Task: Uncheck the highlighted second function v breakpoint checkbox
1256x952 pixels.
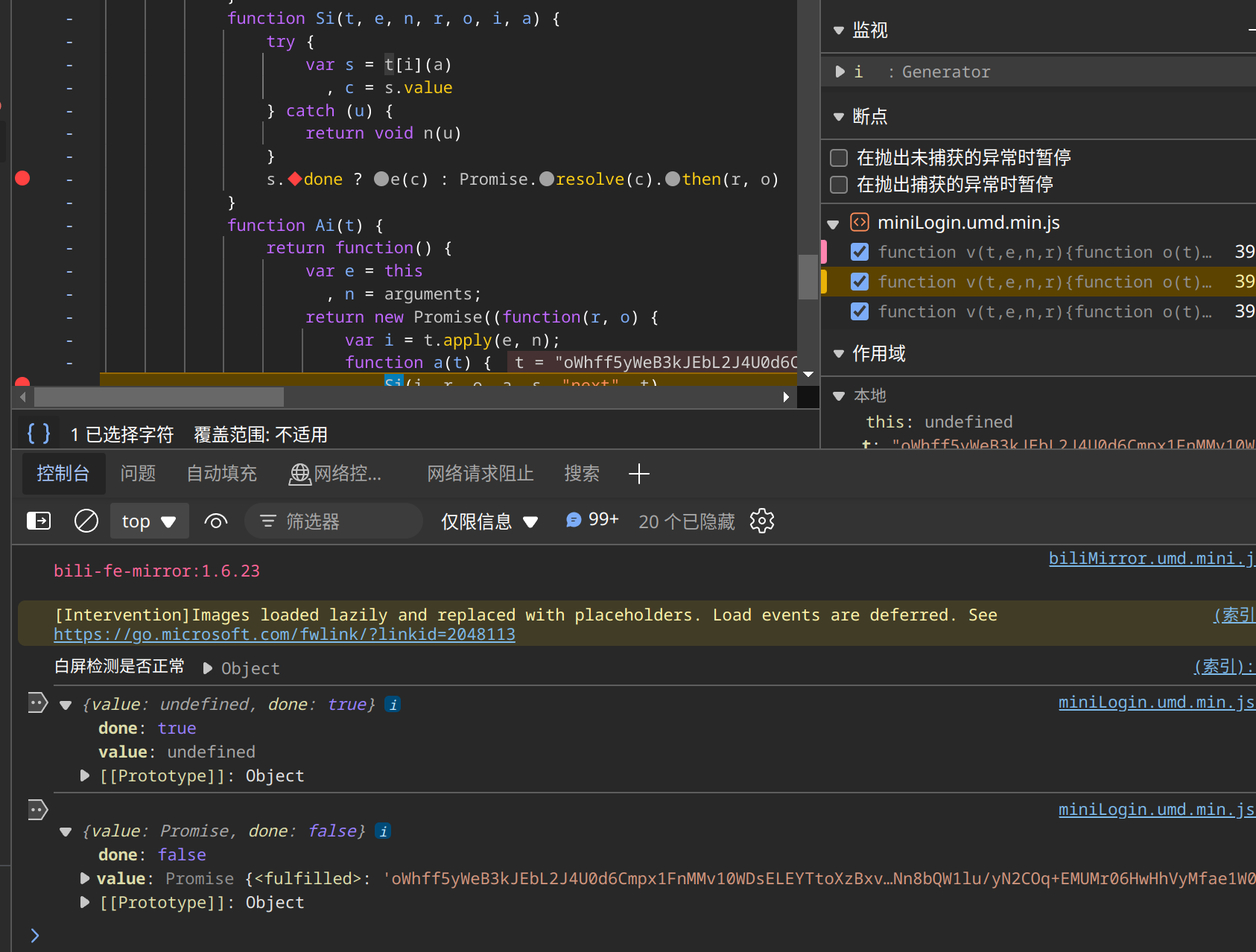Action: (860, 282)
